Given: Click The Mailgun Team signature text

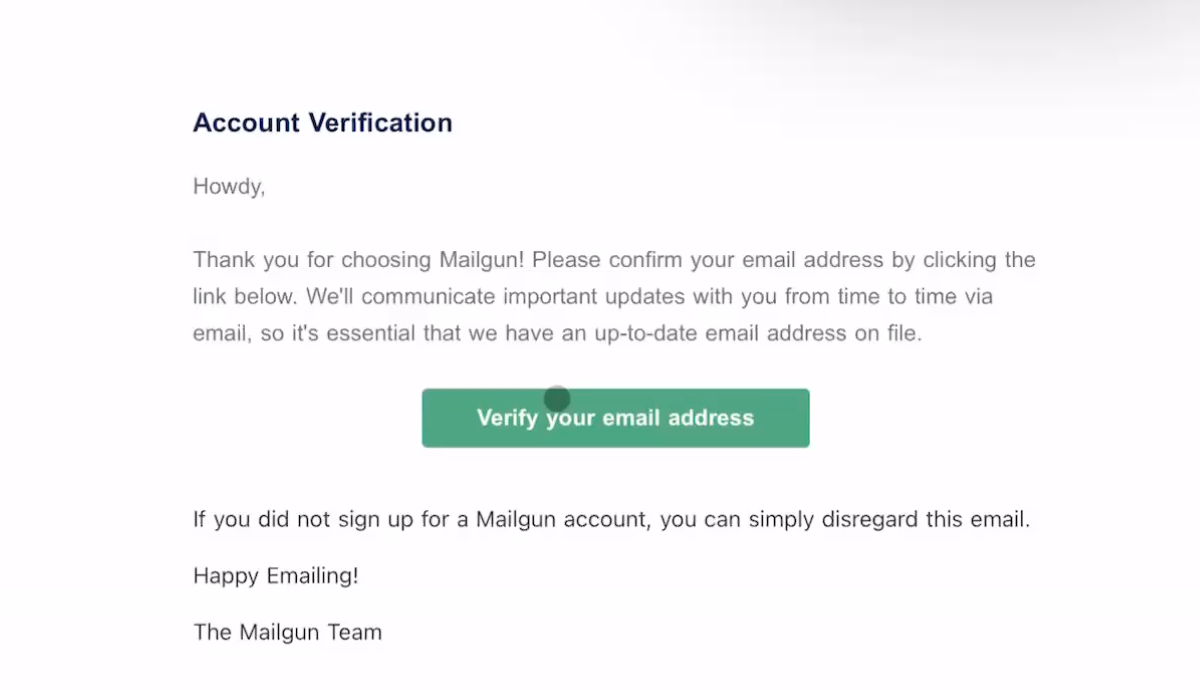Looking at the screenshot, I should tap(287, 631).
